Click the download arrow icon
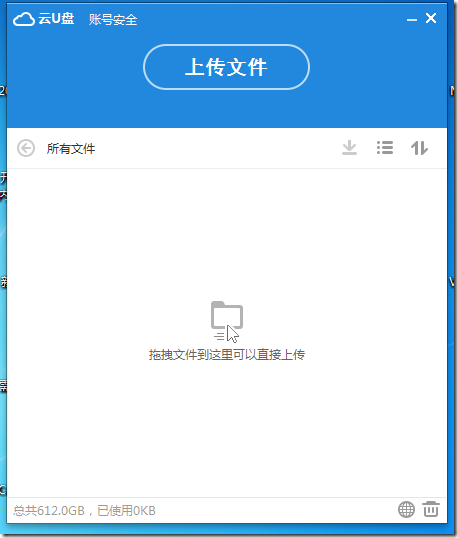Image resolution: width=458 pixels, height=538 pixels. click(349, 148)
